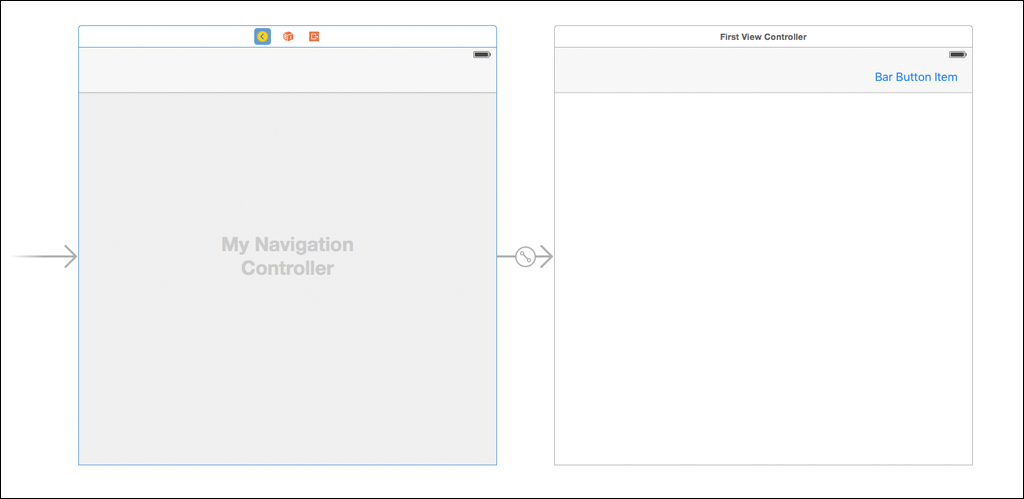
Task: Select the First View Controller title bar
Action: [x=763, y=37]
